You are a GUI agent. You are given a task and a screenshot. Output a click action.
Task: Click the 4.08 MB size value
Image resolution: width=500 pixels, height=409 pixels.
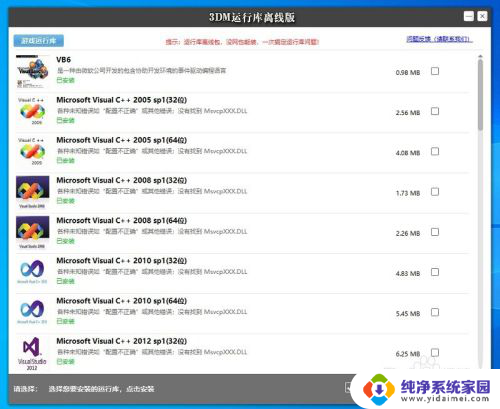click(x=408, y=153)
